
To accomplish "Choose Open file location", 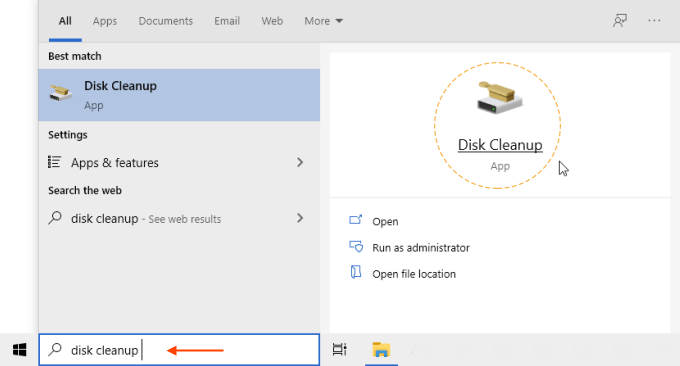I will 414,274.
